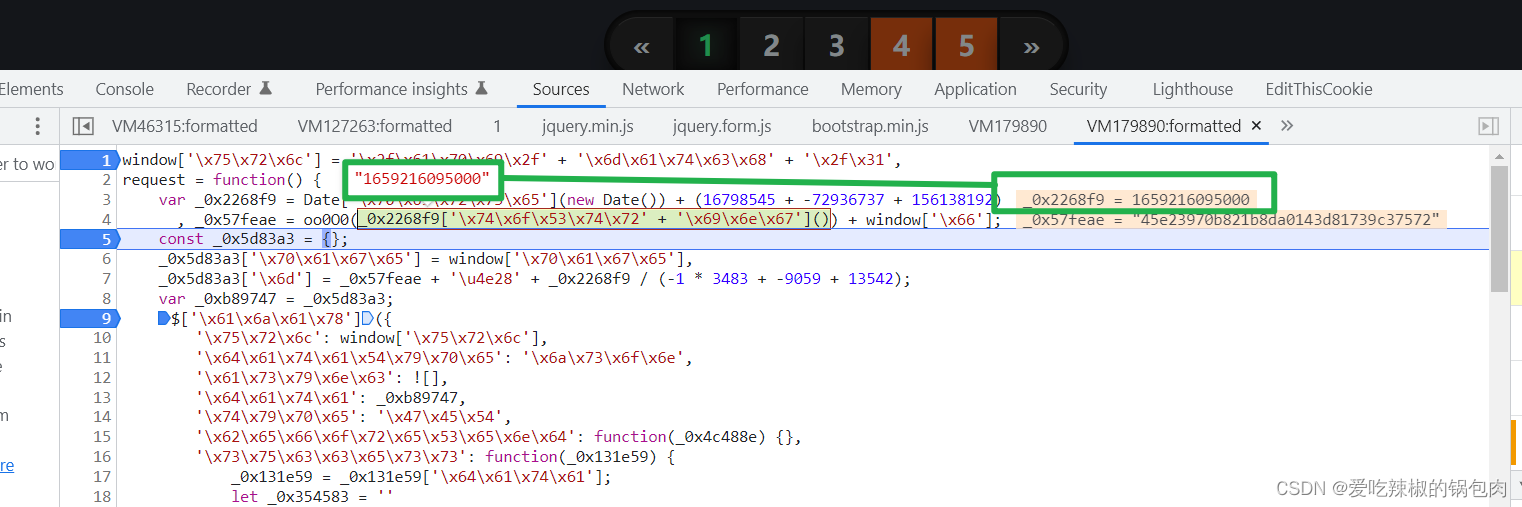The image size is (1522, 507).
Task: Set a breakpoint on line 16
Action: pyautogui.click(x=102, y=457)
